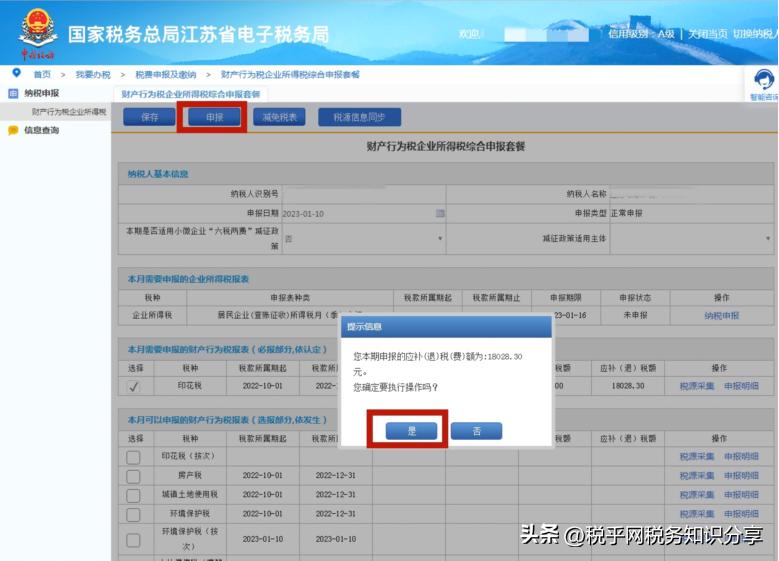This screenshot has height=561, width=779.
Task: Open the calendar icon beside 申报日期
Action: point(440,213)
